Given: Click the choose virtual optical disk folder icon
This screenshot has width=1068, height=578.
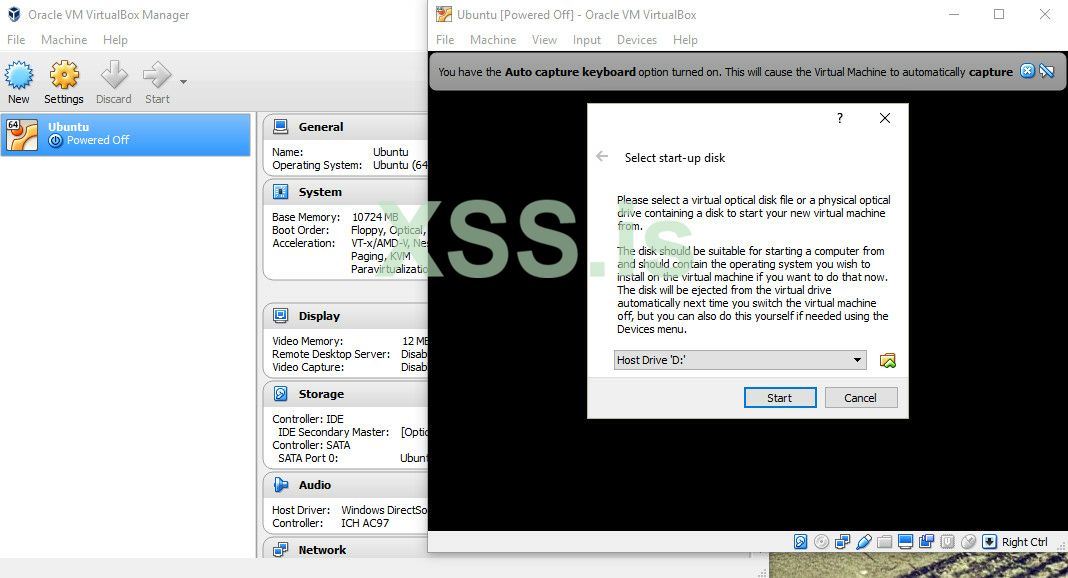Looking at the screenshot, I should (x=888, y=360).
